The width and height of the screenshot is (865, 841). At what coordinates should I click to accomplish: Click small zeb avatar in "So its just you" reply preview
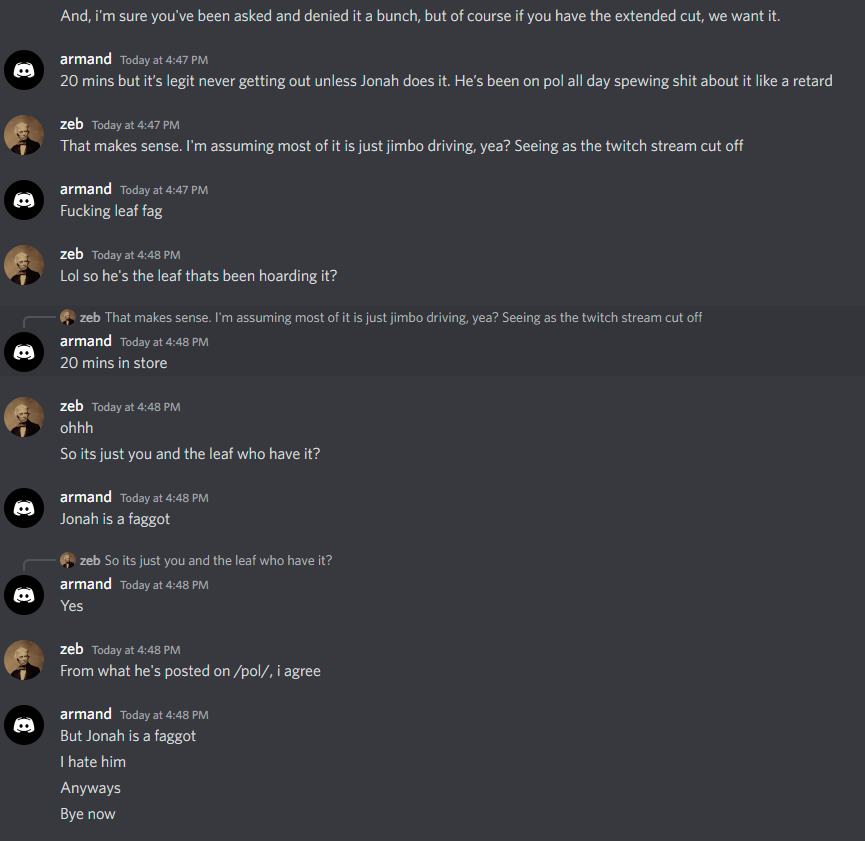[68, 560]
